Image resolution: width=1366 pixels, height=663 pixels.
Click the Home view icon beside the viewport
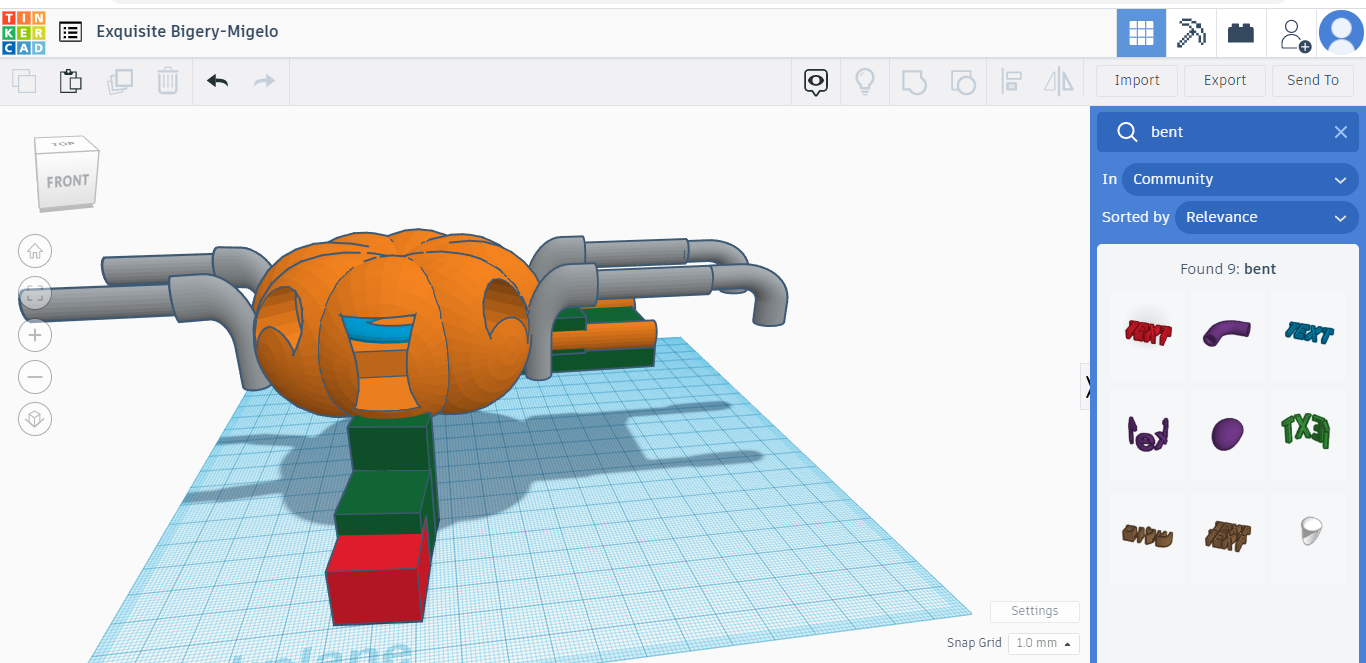tap(35, 251)
